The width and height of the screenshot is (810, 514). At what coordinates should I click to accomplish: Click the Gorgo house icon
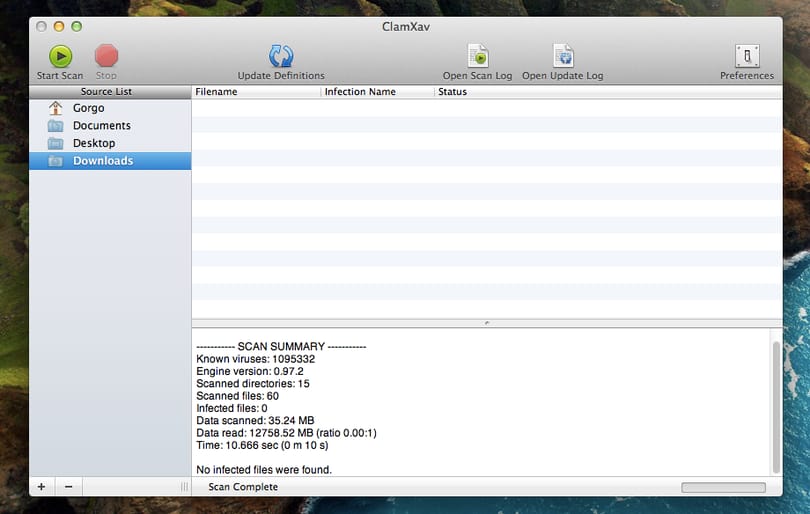[x=55, y=108]
